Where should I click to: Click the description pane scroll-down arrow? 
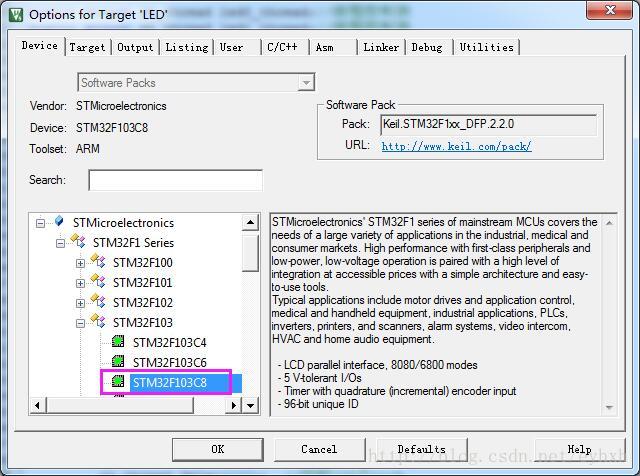(609, 408)
